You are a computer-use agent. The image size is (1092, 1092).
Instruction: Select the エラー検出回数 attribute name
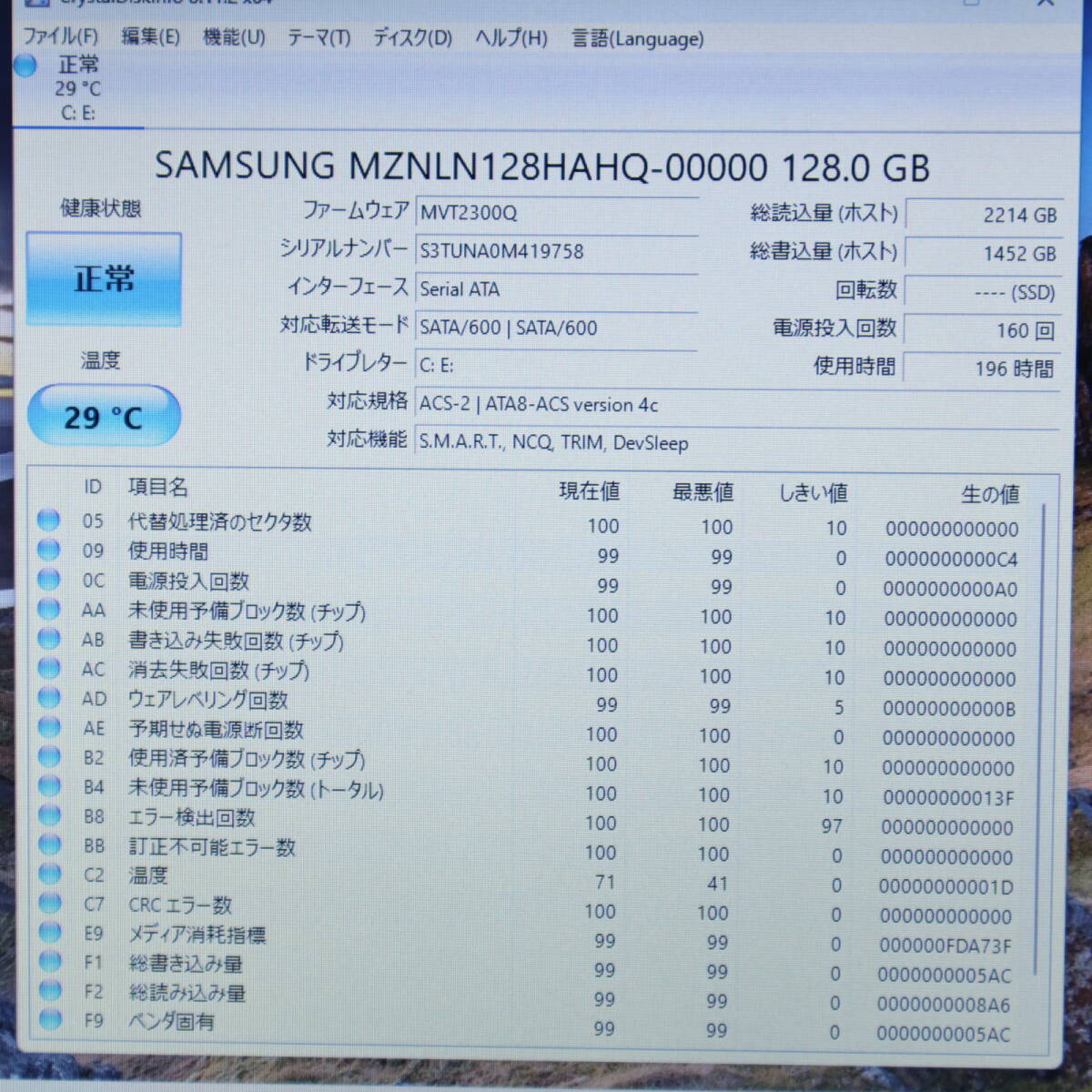tap(191, 816)
